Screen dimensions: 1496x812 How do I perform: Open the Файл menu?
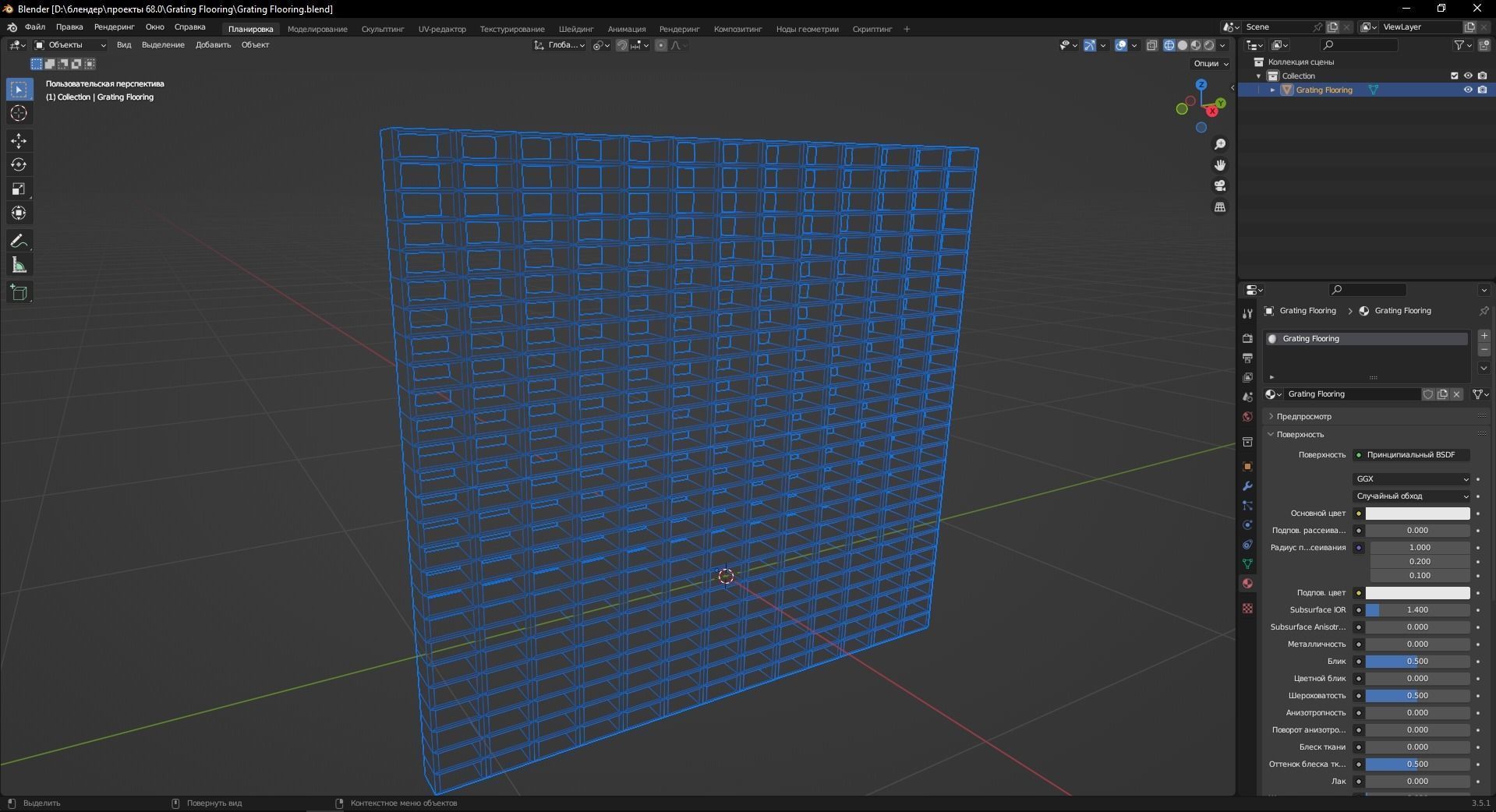[x=34, y=27]
